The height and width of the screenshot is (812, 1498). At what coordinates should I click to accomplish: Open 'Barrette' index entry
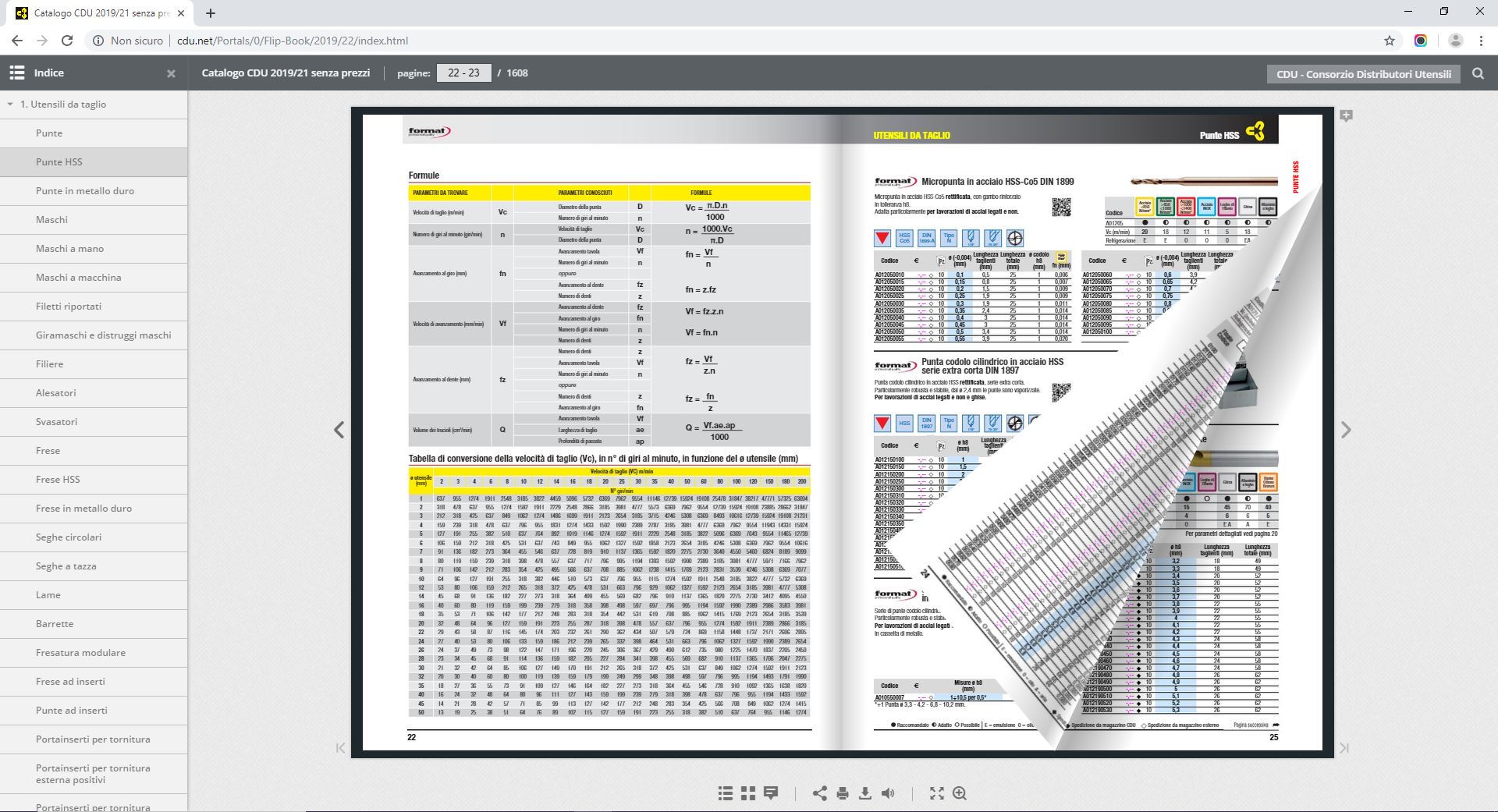(x=94, y=624)
